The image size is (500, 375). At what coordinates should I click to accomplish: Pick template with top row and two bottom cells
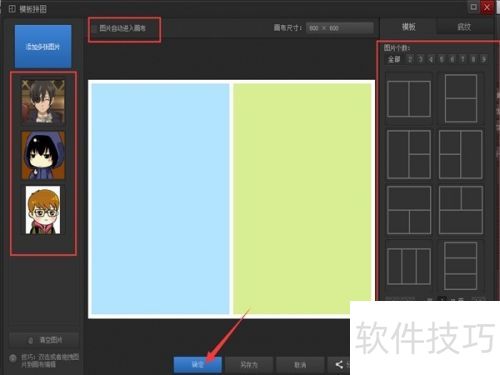pyautogui.click(x=409, y=210)
